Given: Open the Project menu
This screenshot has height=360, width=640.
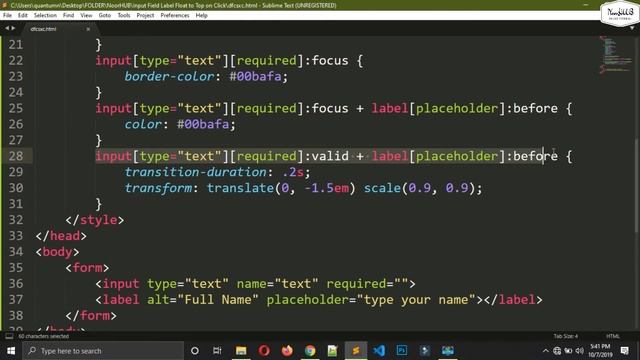Looking at the screenshot, I should (x=145, y=16).
